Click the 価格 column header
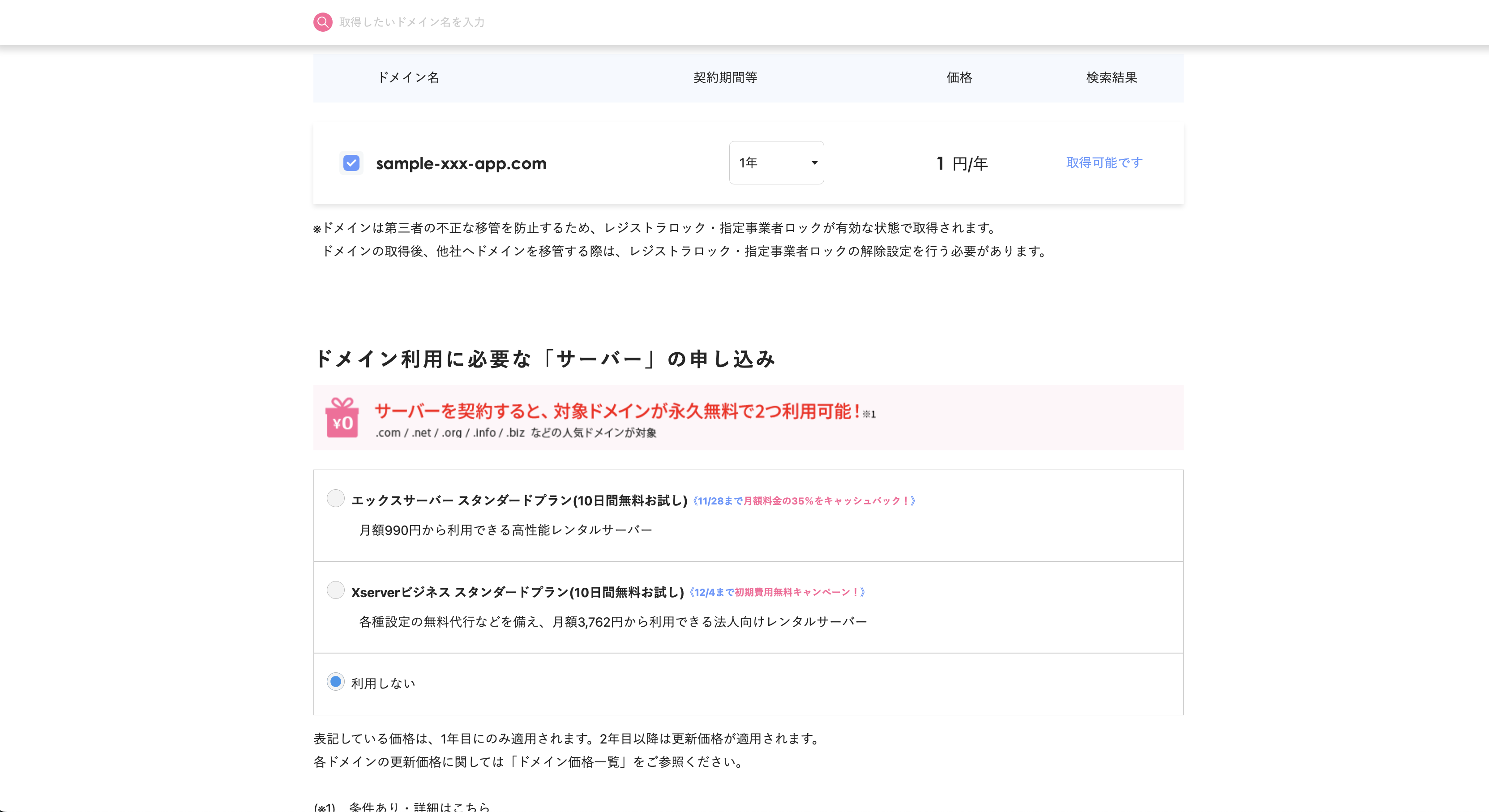 click(x=959, y=77)
